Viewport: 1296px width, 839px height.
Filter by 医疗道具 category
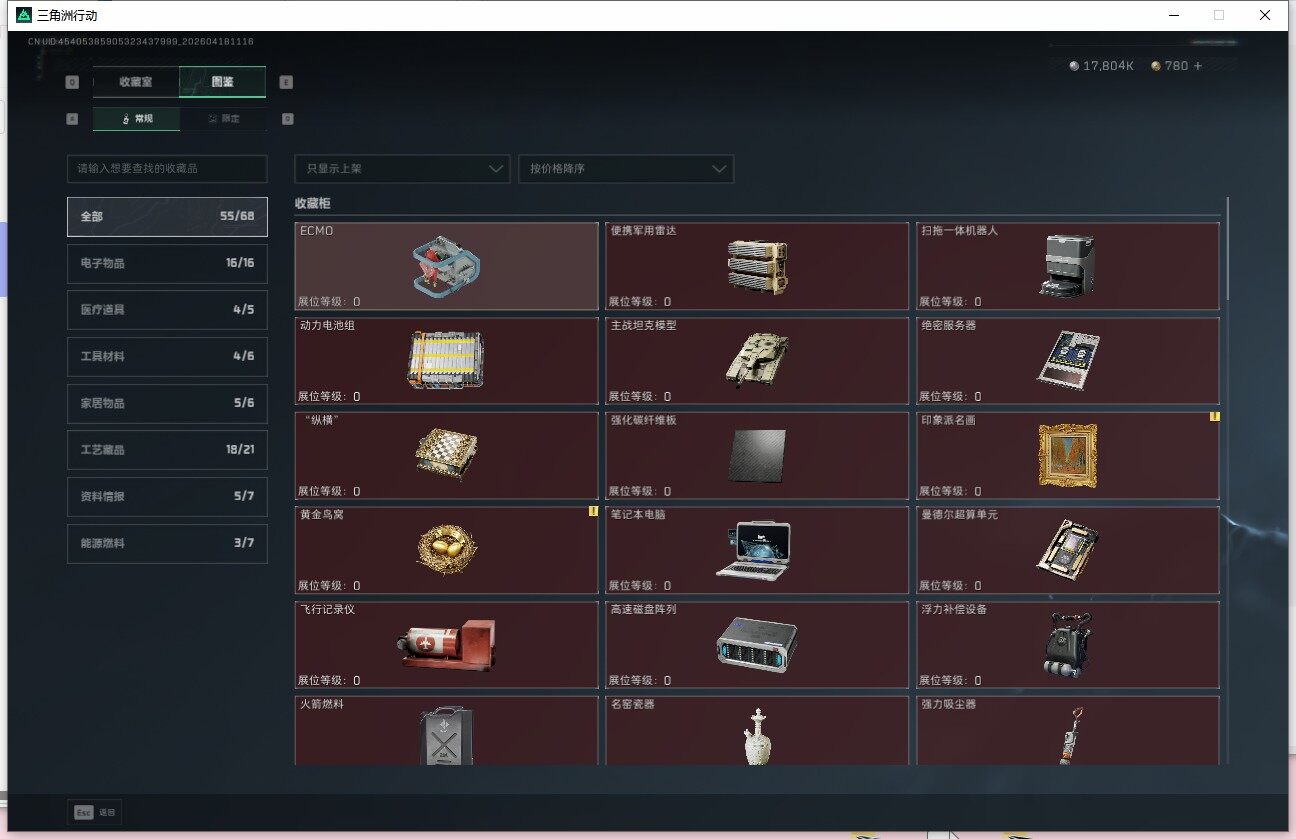(x=167, y=310)
